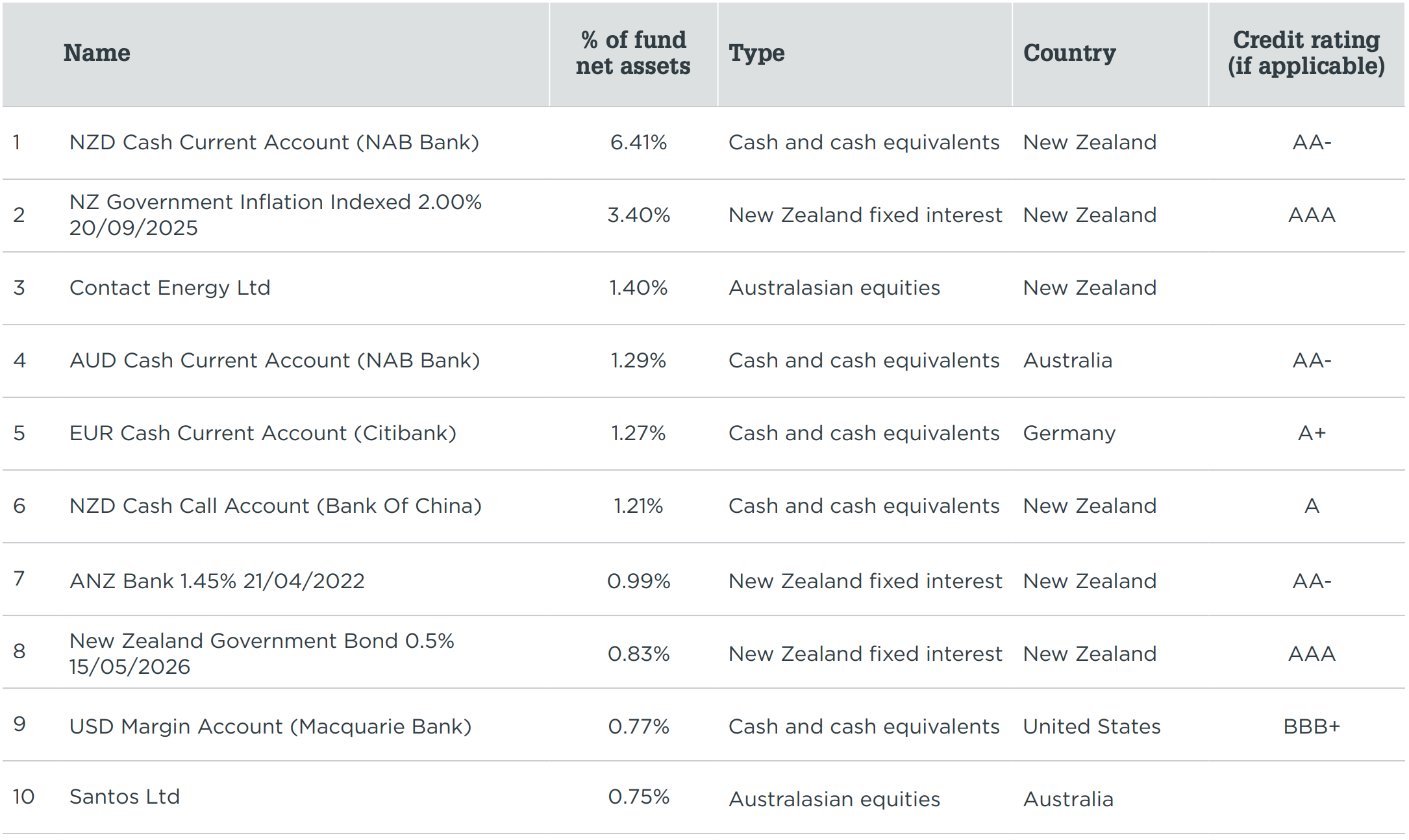Click the Santos Ltd name
This screenshot has height=840, width=1409.
pos(125,797)
